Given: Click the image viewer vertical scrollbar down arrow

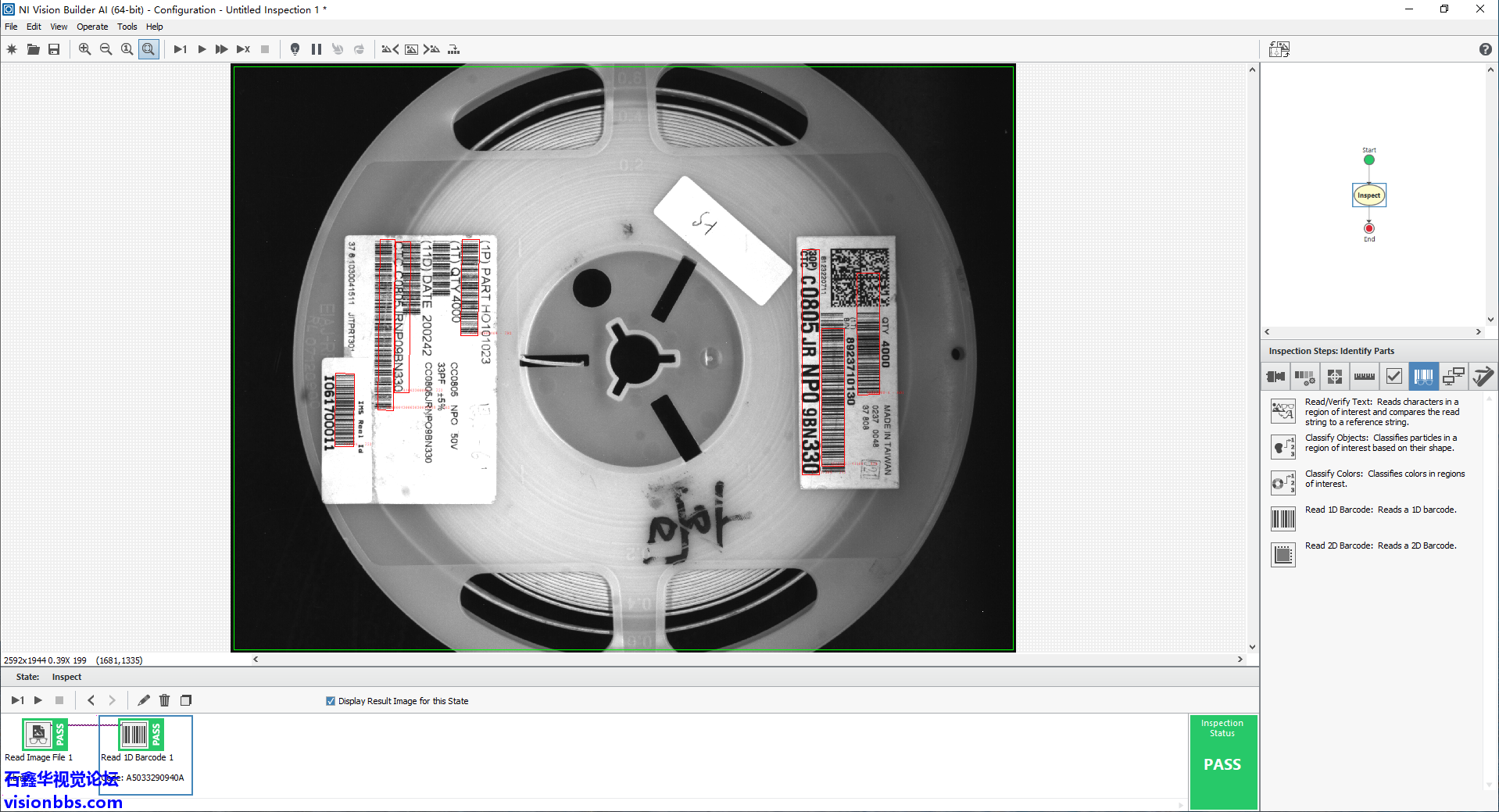Looking at the screenshot, I should pyautogui.click(x=1252, y=646).
